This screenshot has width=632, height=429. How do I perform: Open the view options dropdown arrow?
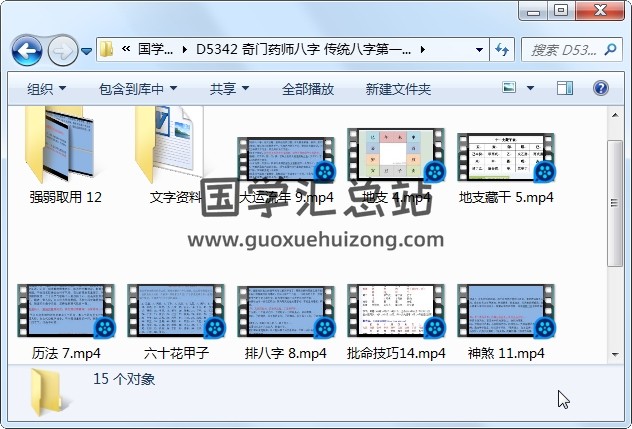[x=530, y=88]
